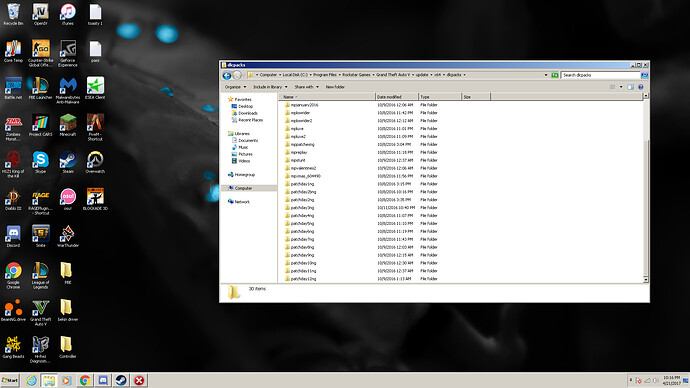
Task: Click the Explorer Back navigation arrow
Action: point(227,75)
